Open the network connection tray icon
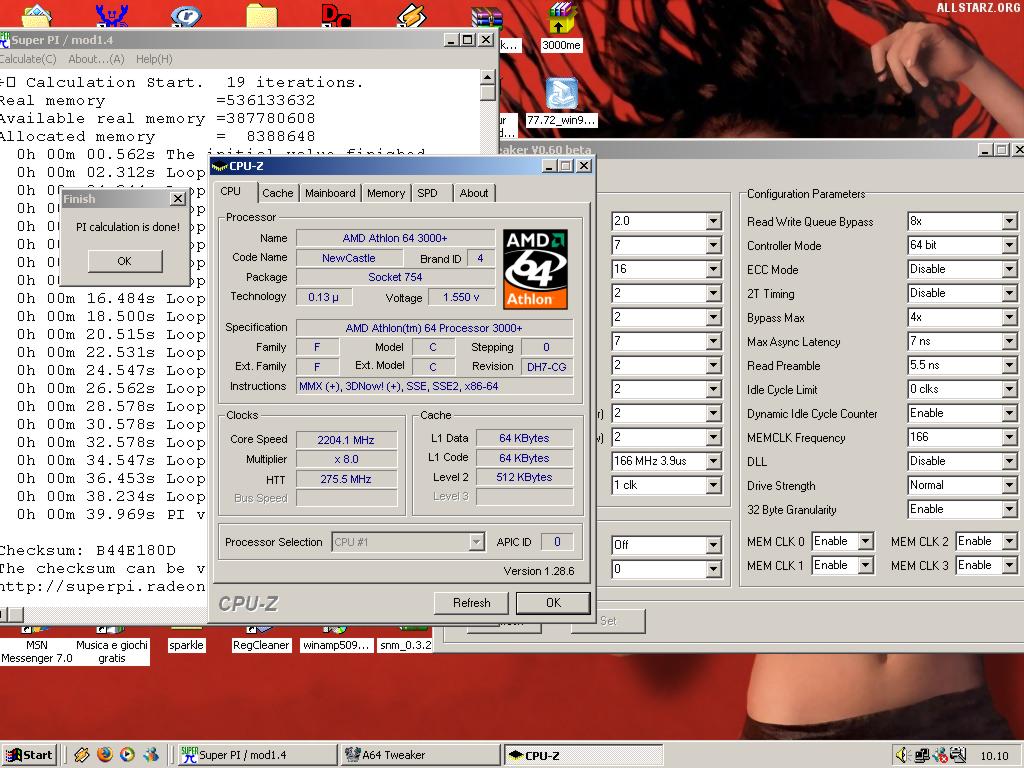The width and height of the screenshot is (1024, 768). pyautogui.click(x=922, y=755)
